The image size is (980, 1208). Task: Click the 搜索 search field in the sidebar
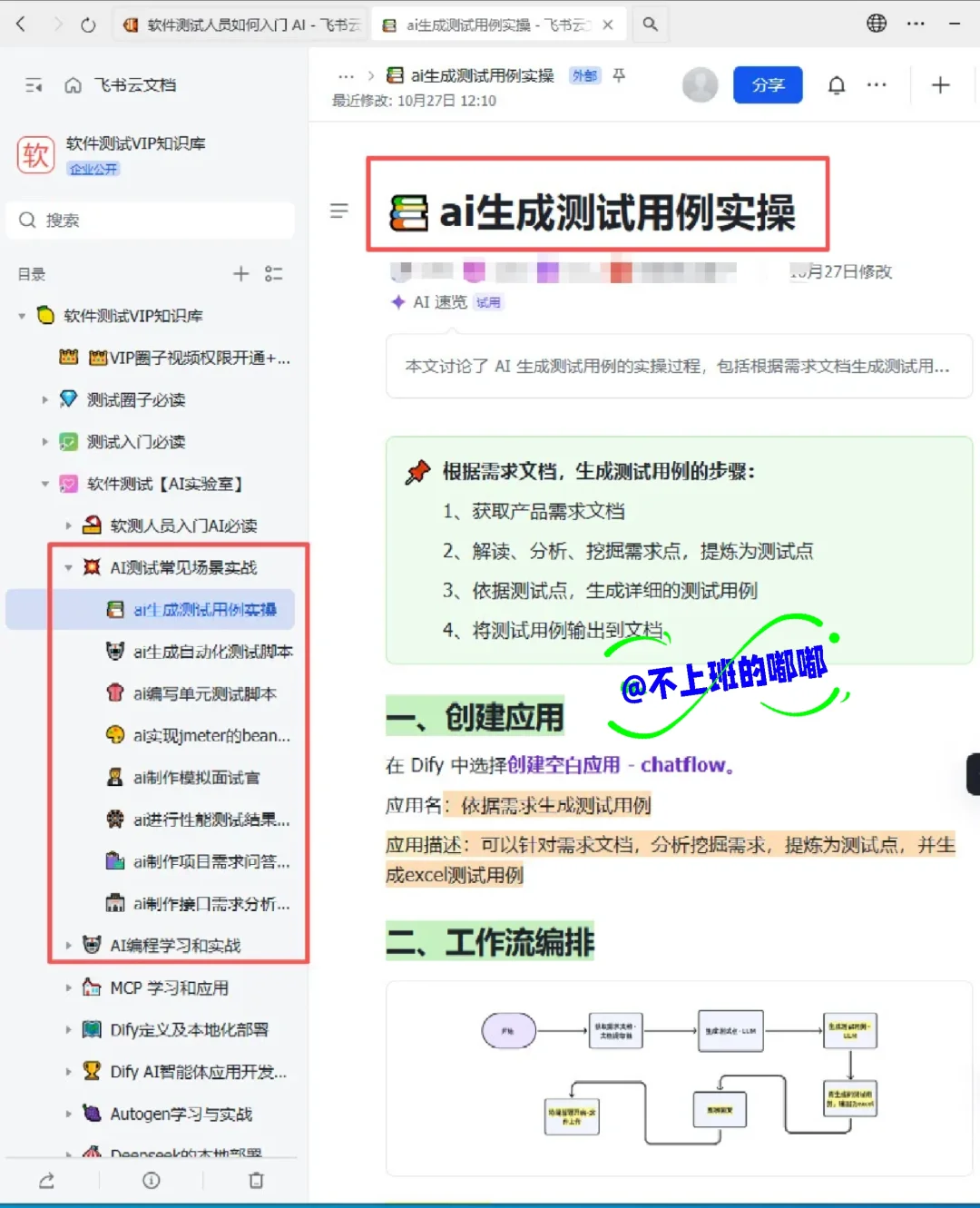150,220
